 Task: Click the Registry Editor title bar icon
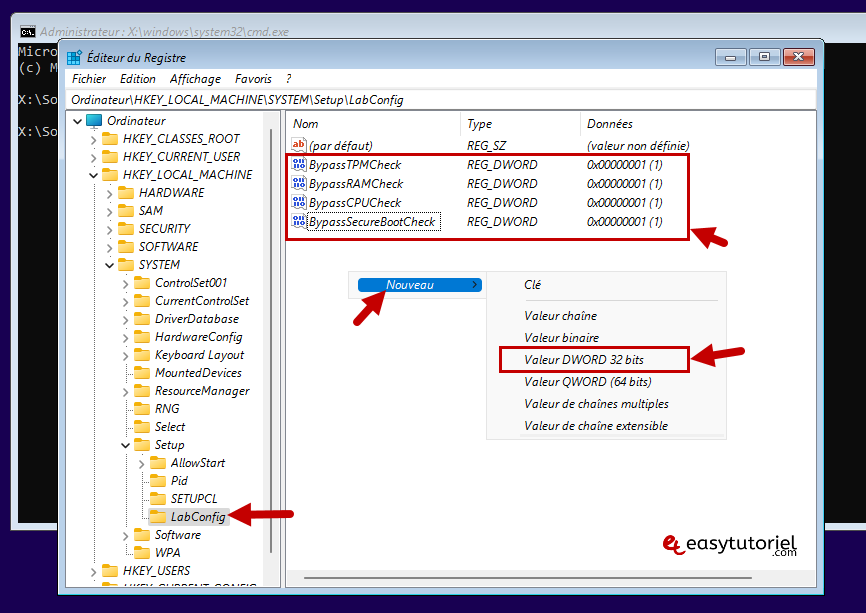point(74,58)
